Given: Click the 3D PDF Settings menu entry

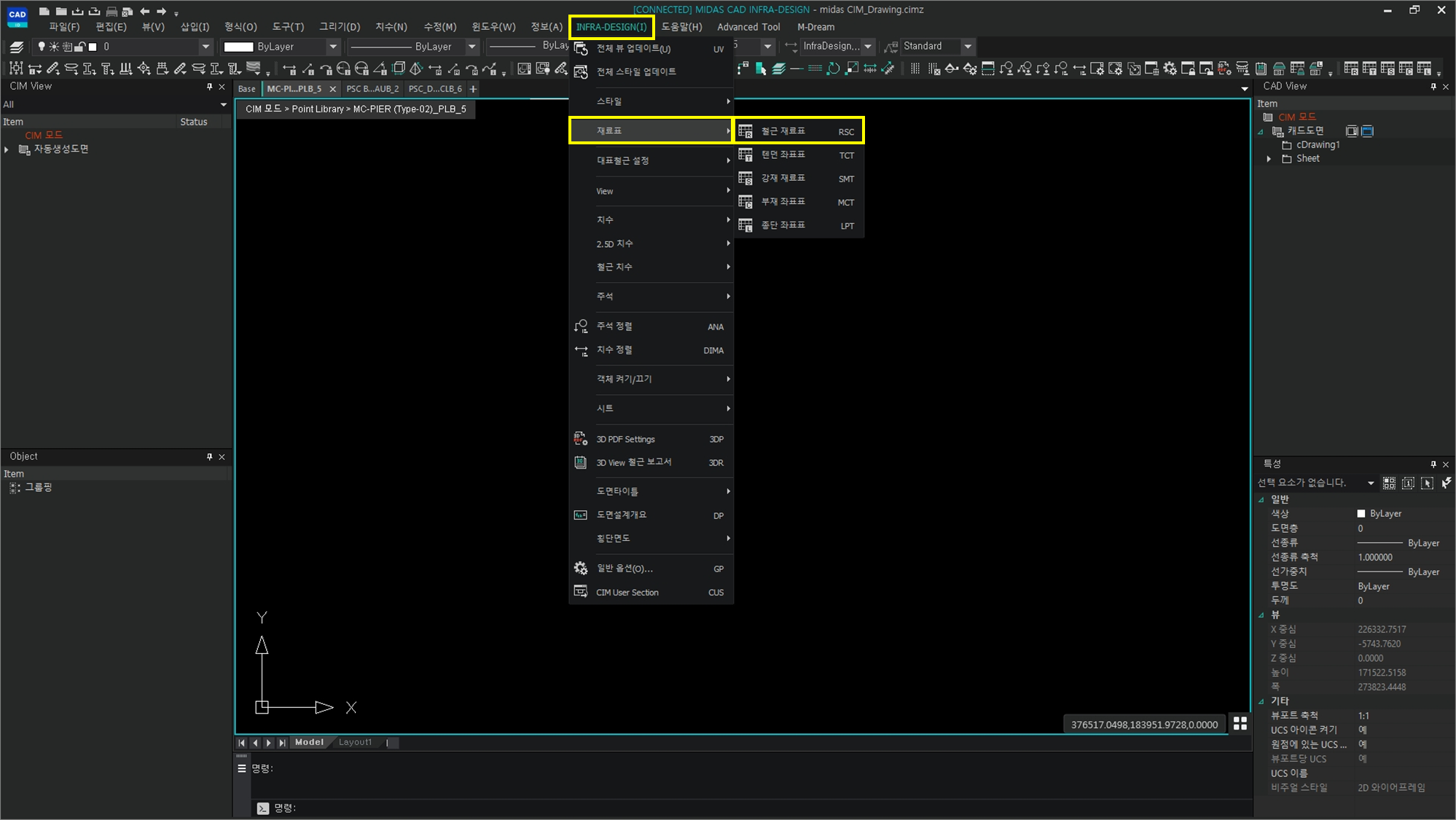Looking at the screenshot, I should (x=651, y=439).
